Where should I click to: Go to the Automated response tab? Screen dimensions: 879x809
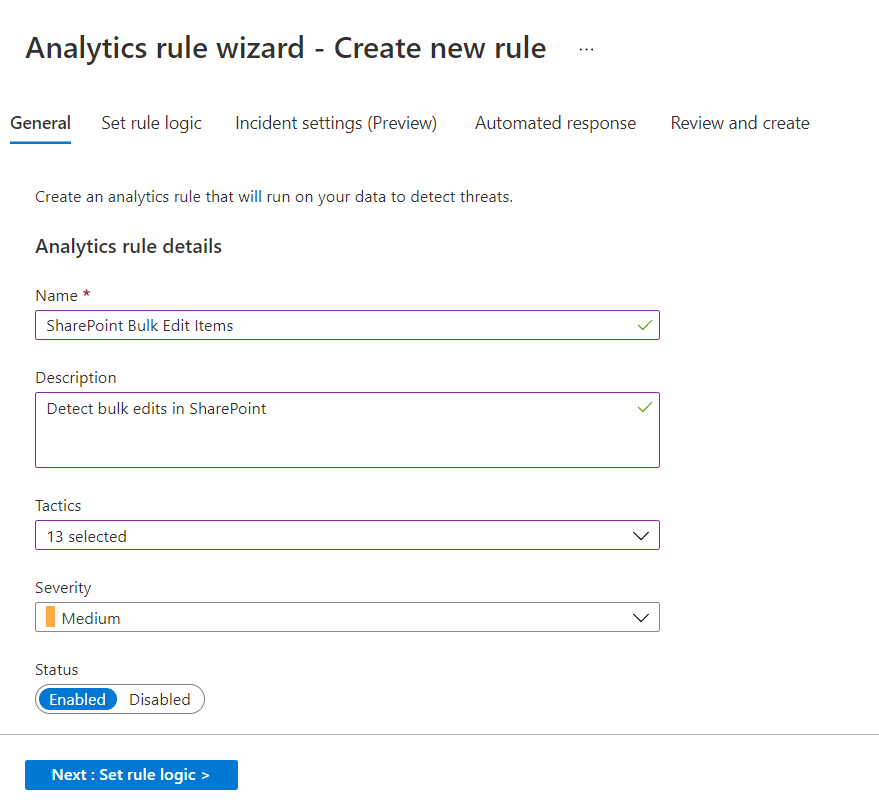click(x=555, y=123)
